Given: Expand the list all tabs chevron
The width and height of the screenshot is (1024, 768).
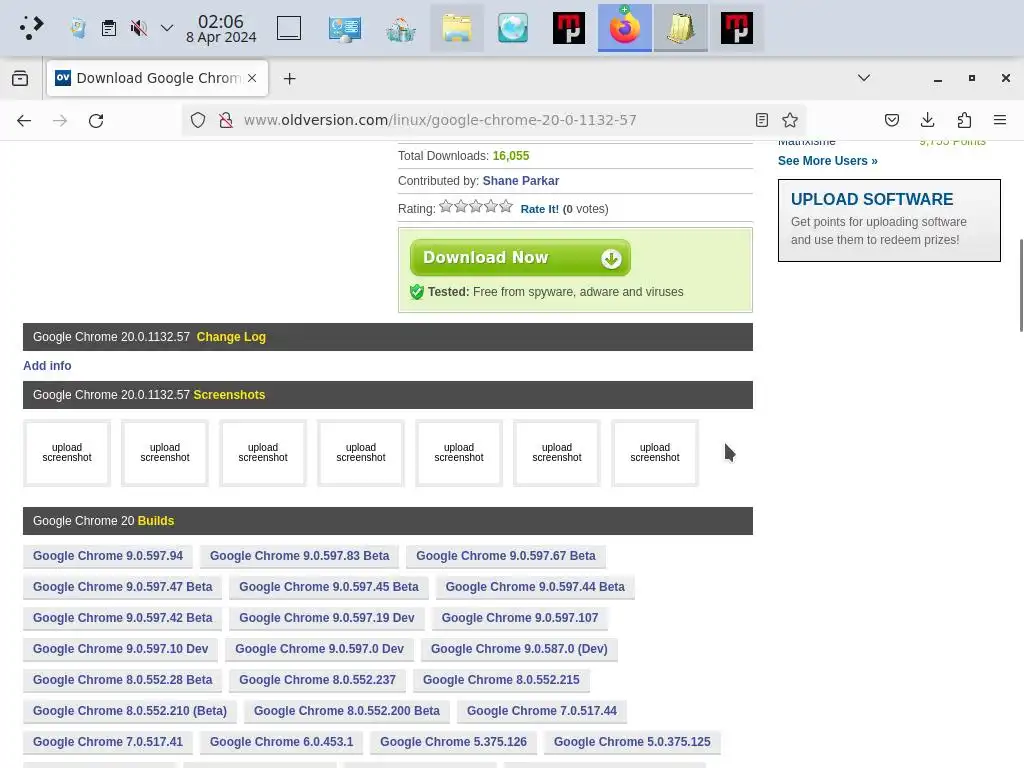Looking at the screenshot, I should click(863, 78).
